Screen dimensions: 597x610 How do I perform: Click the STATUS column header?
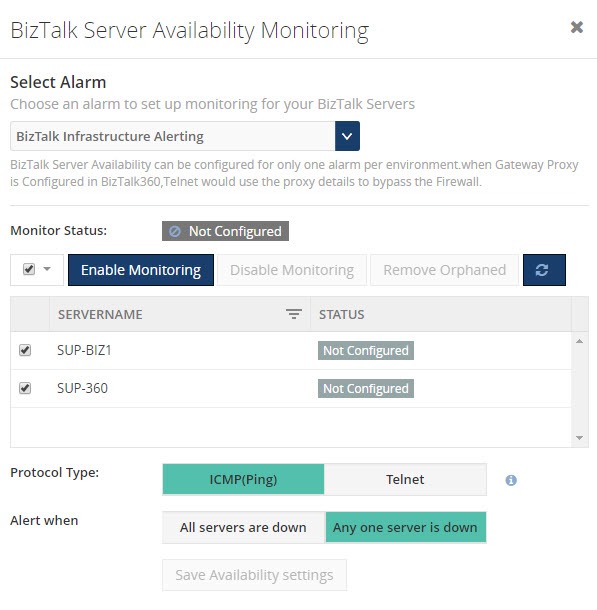(x=341, y=314)
